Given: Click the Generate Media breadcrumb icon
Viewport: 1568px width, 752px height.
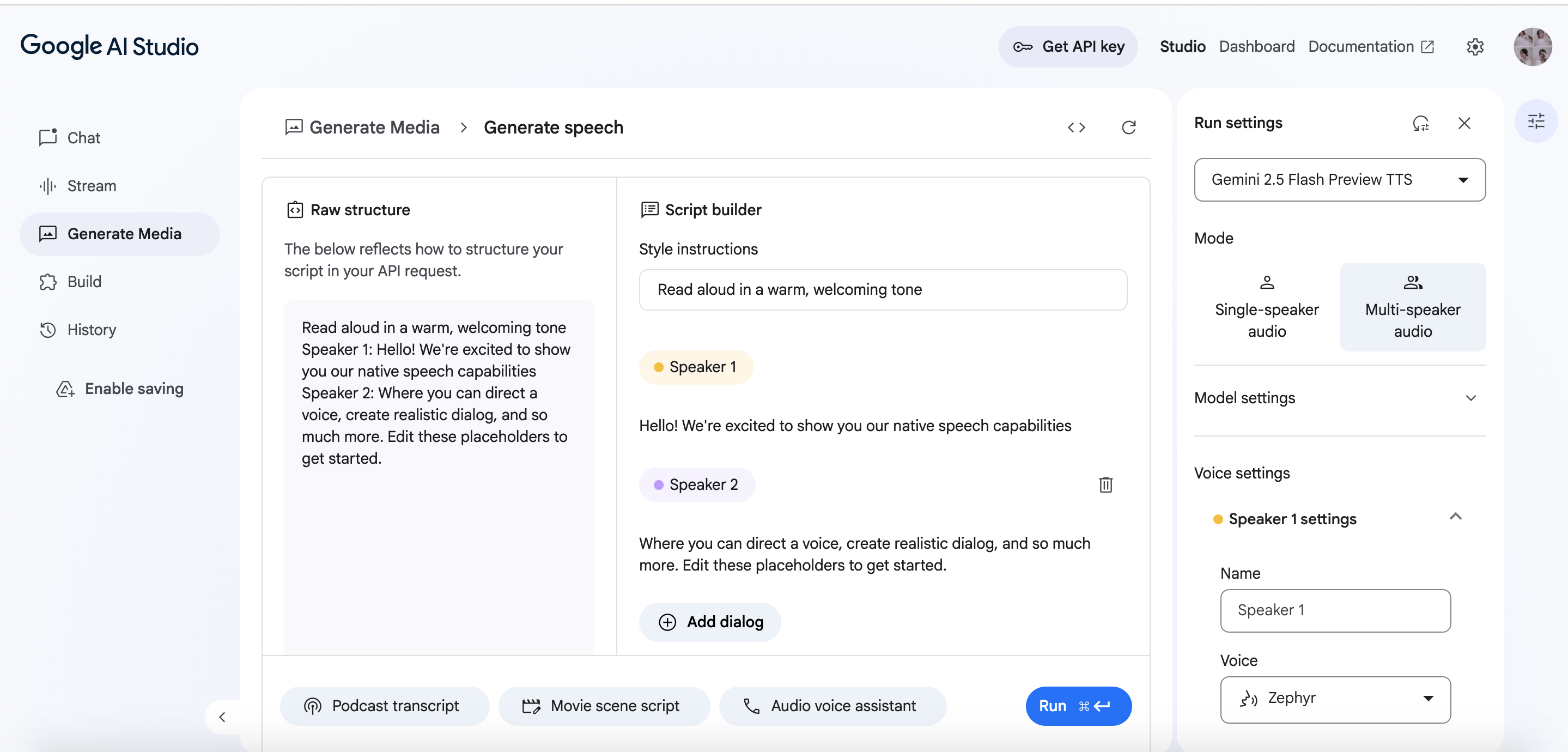Looking at the screenshot, I should click(294, 126).
